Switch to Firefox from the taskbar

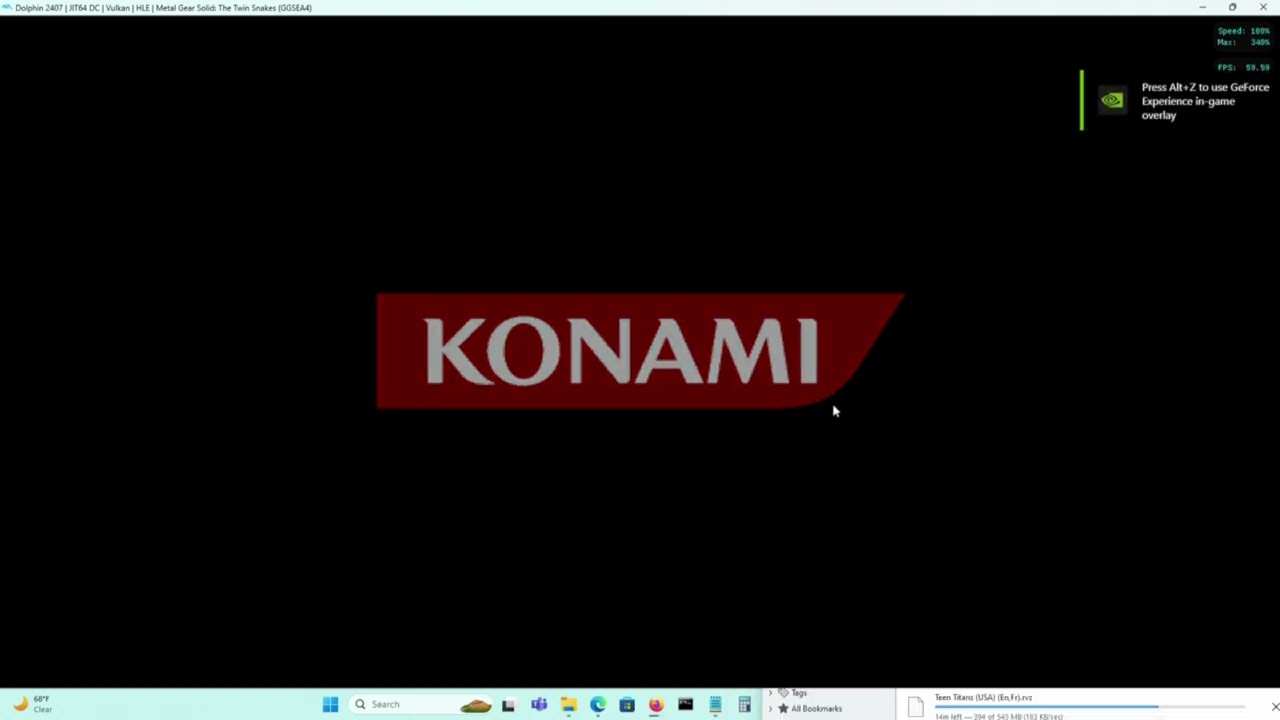pos(656,705)
